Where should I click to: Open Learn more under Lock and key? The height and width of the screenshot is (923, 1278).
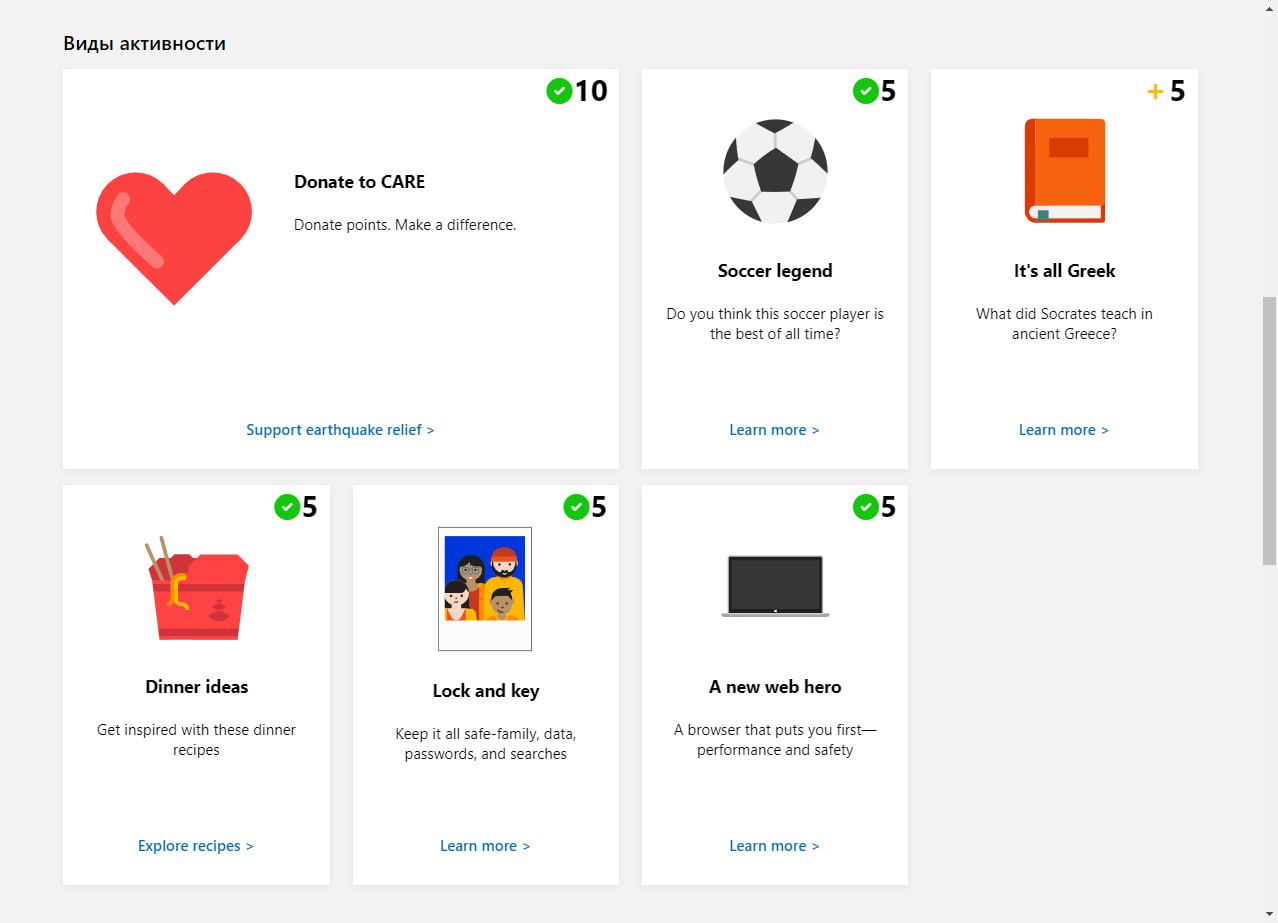point(485,846)
